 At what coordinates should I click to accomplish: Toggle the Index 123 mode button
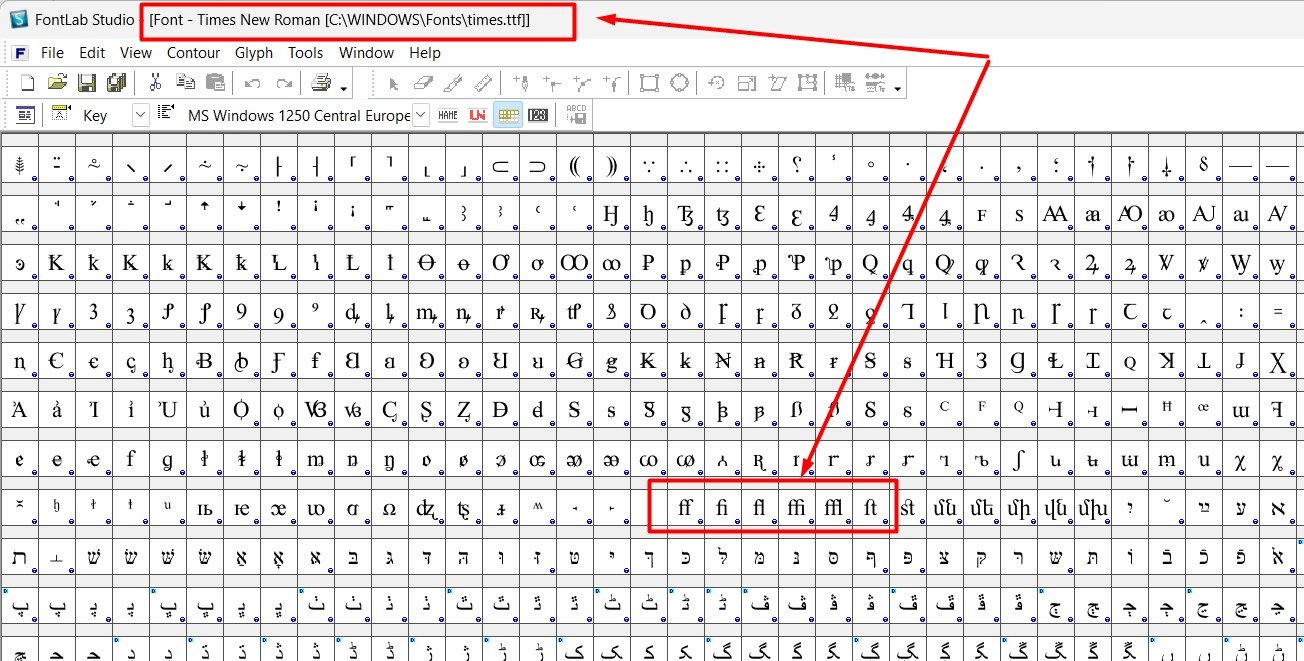click(x=538, y=115)
